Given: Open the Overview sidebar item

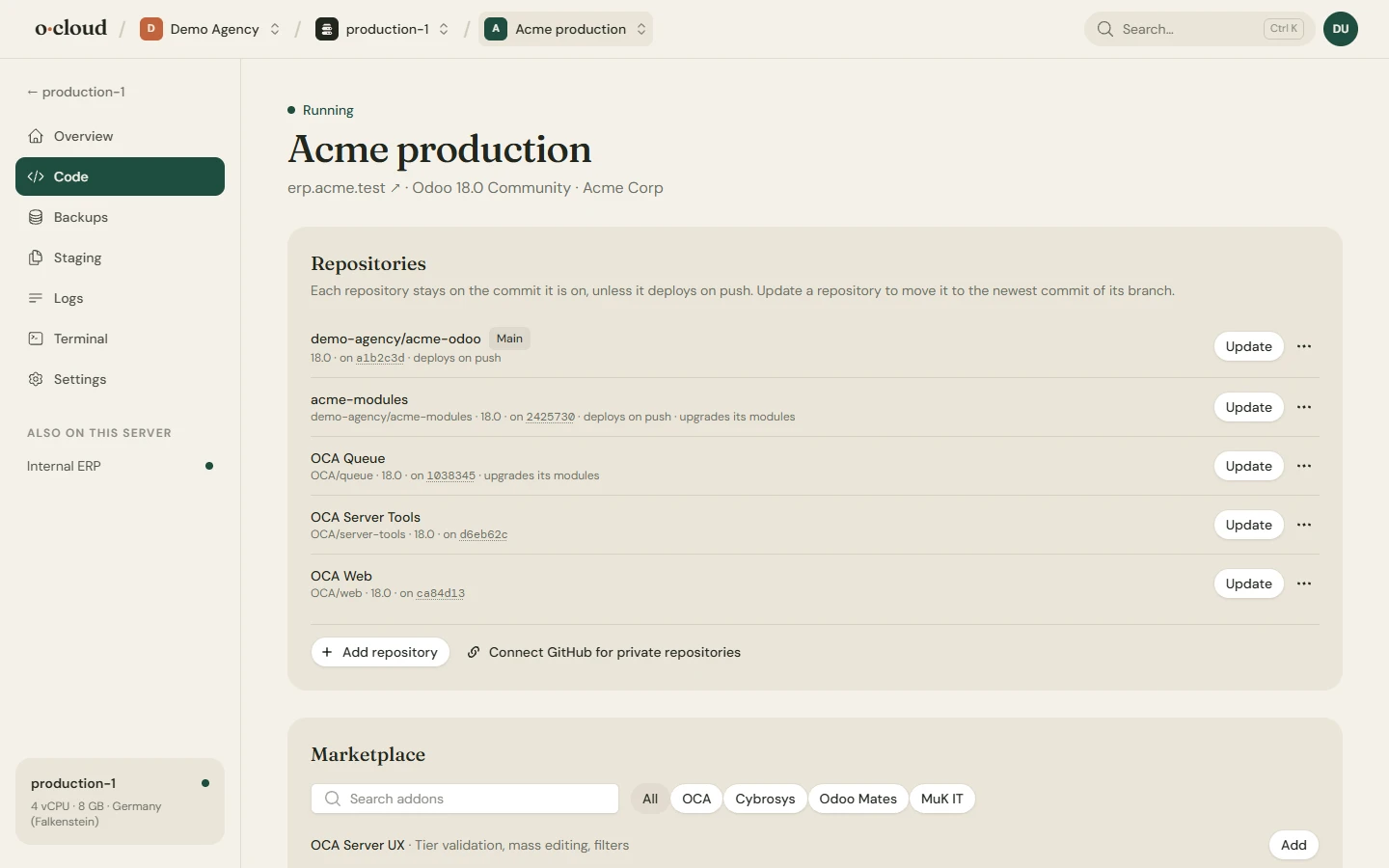Looking at the screenshot, I should [120, 136].
